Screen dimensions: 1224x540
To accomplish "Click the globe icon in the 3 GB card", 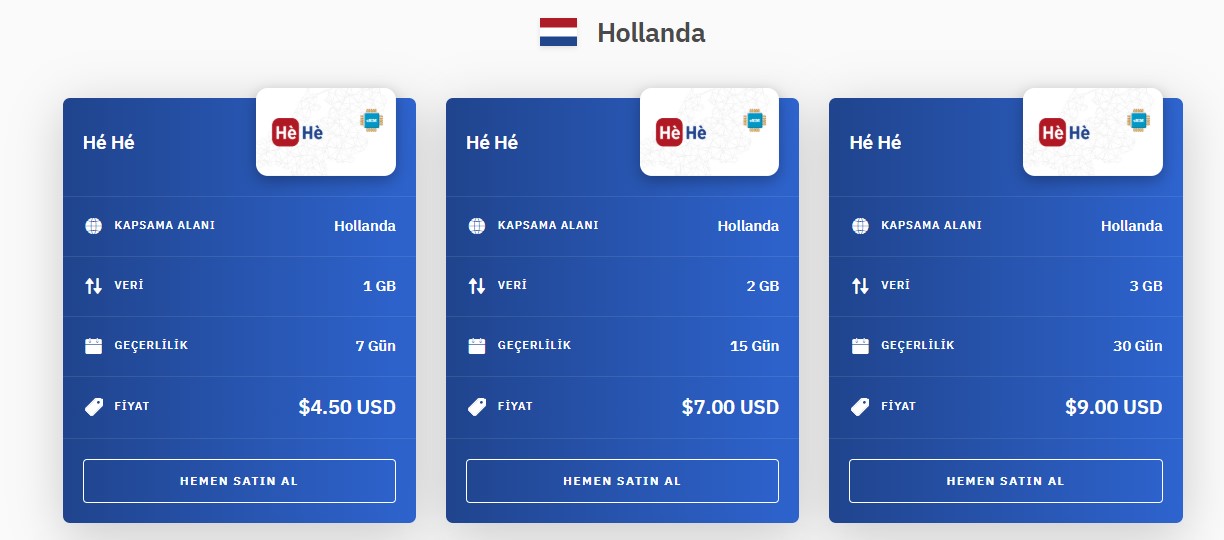I will pyautogui.click(x=860, y=226).
